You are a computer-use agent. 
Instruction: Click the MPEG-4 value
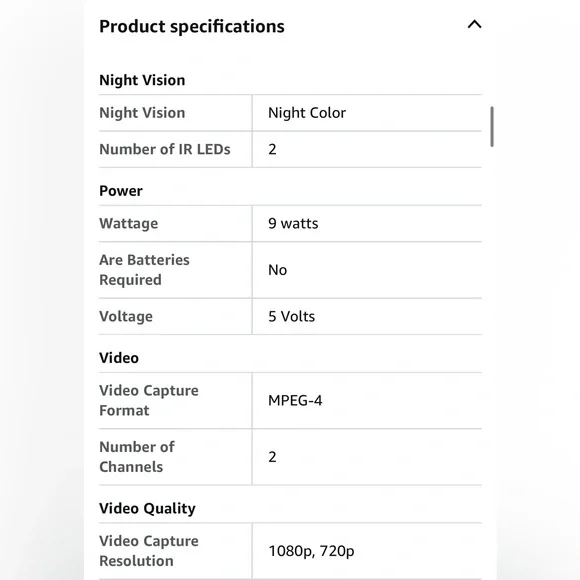295,400
